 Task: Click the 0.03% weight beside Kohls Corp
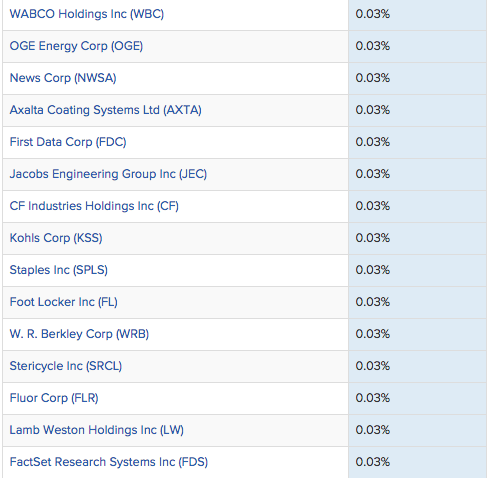pyautogui.click(x=373, y=238)
